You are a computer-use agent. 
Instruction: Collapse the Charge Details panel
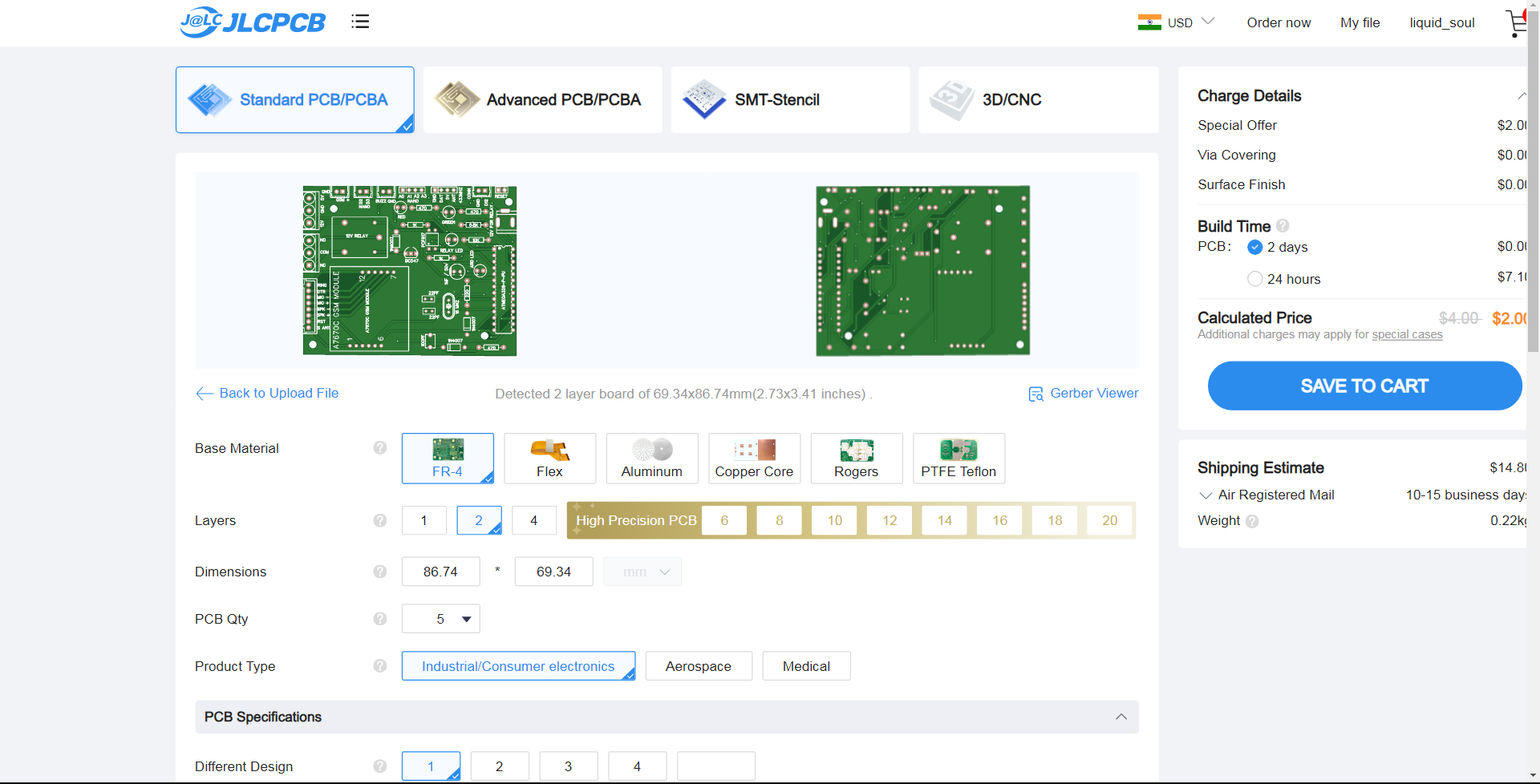pyautogui.click(x=1522, y=96)
